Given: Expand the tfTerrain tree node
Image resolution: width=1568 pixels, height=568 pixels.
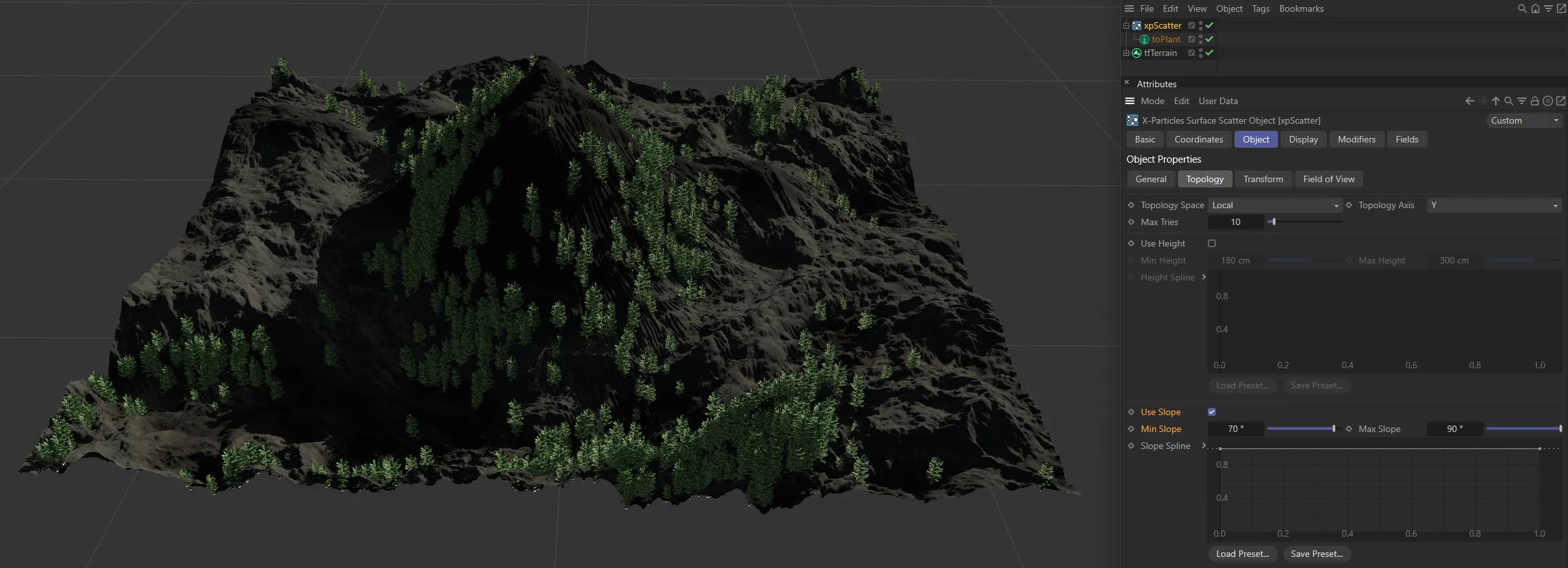Looking at the screenshot, I should [1126, 53].
